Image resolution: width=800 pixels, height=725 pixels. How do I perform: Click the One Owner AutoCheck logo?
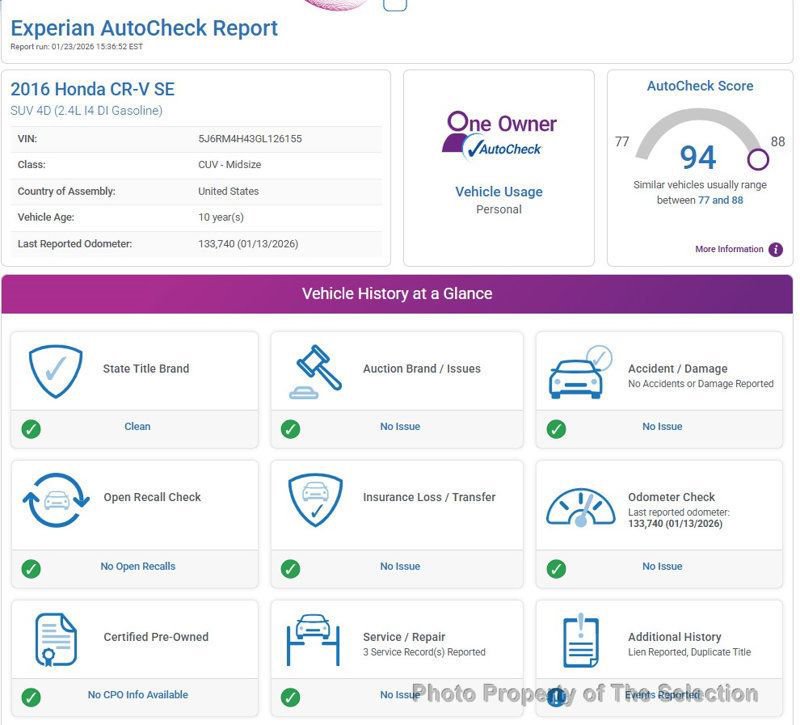click(498, 134)
